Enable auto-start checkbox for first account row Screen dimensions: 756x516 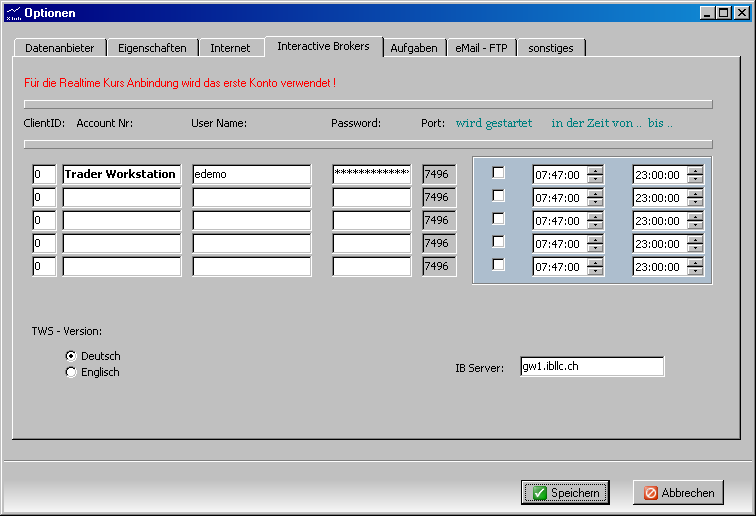click(499, 173)
